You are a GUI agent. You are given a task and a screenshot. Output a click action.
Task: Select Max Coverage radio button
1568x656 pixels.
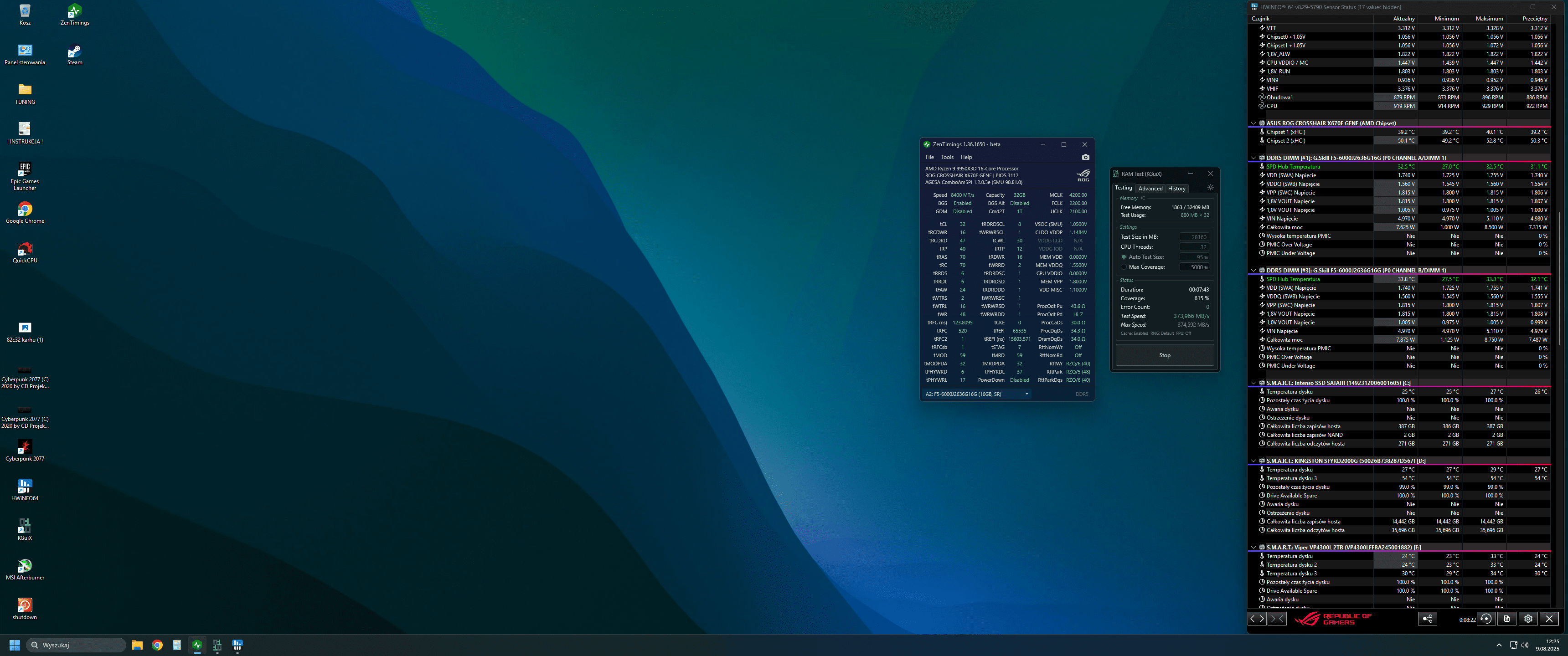pyautogui.click(x=1124, y=267)
